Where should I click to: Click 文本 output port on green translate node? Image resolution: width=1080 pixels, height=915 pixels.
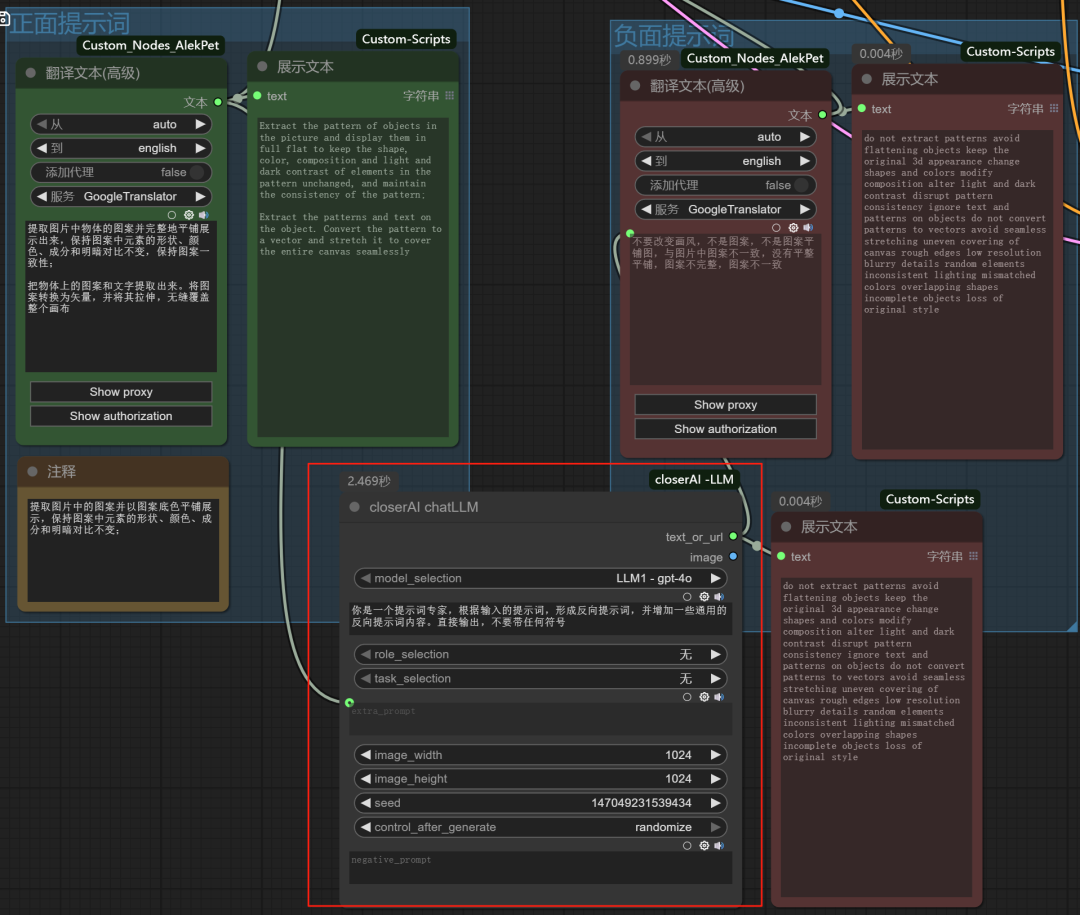218,102
